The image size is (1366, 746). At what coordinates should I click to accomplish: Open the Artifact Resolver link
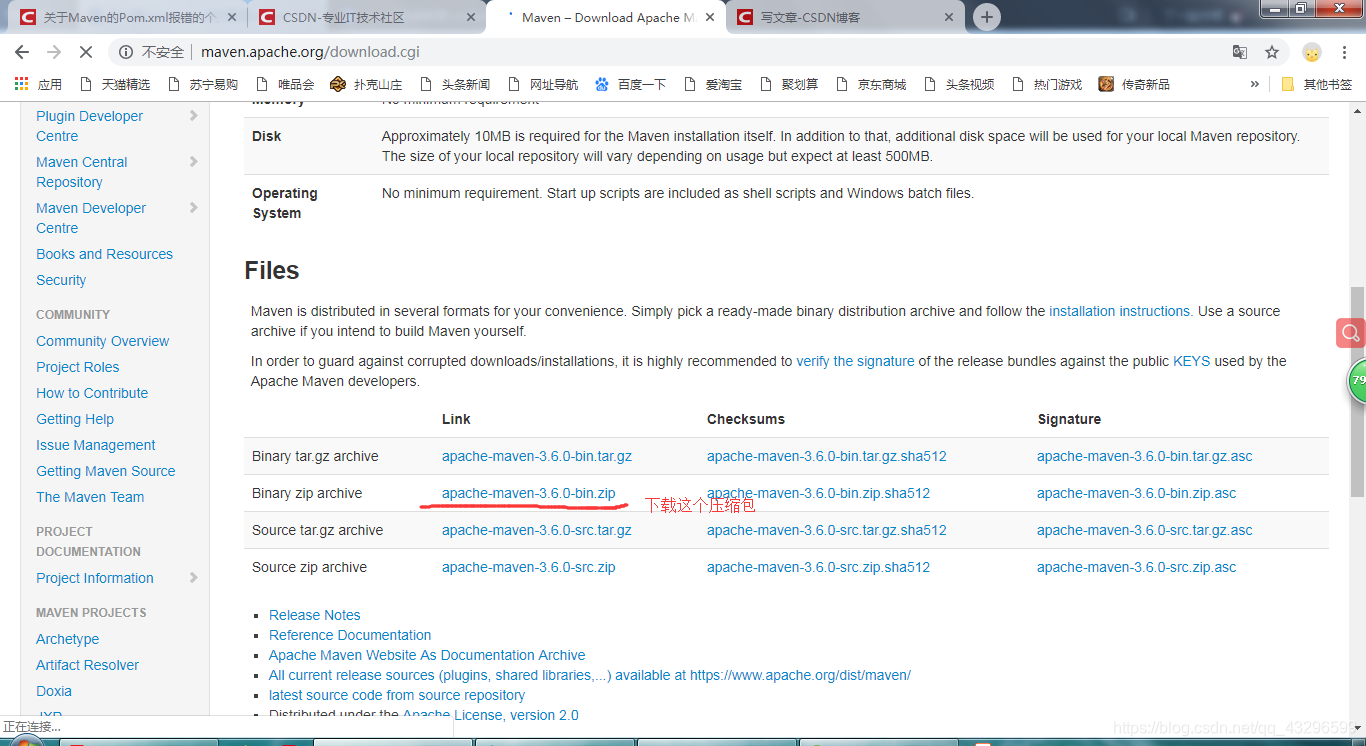click(87, 665)
